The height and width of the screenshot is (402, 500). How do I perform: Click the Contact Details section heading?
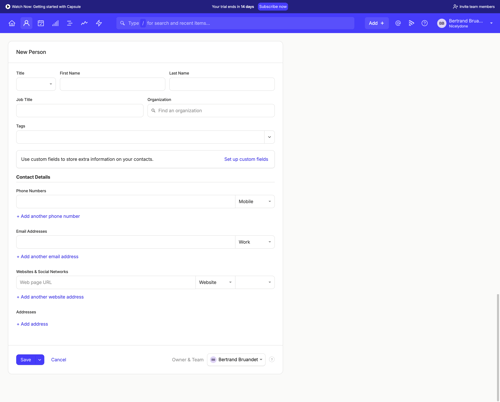click(33, 177)
